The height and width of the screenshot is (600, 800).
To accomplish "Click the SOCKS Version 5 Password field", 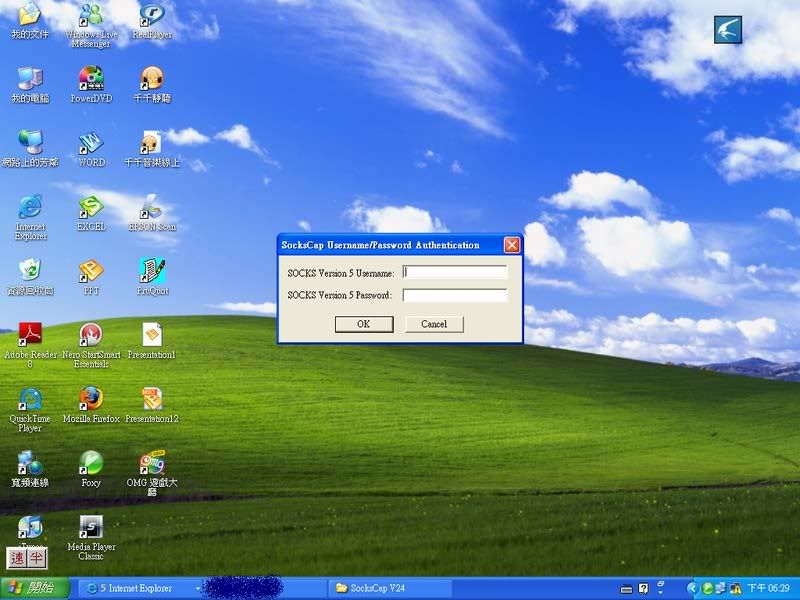I will [455, 295].
